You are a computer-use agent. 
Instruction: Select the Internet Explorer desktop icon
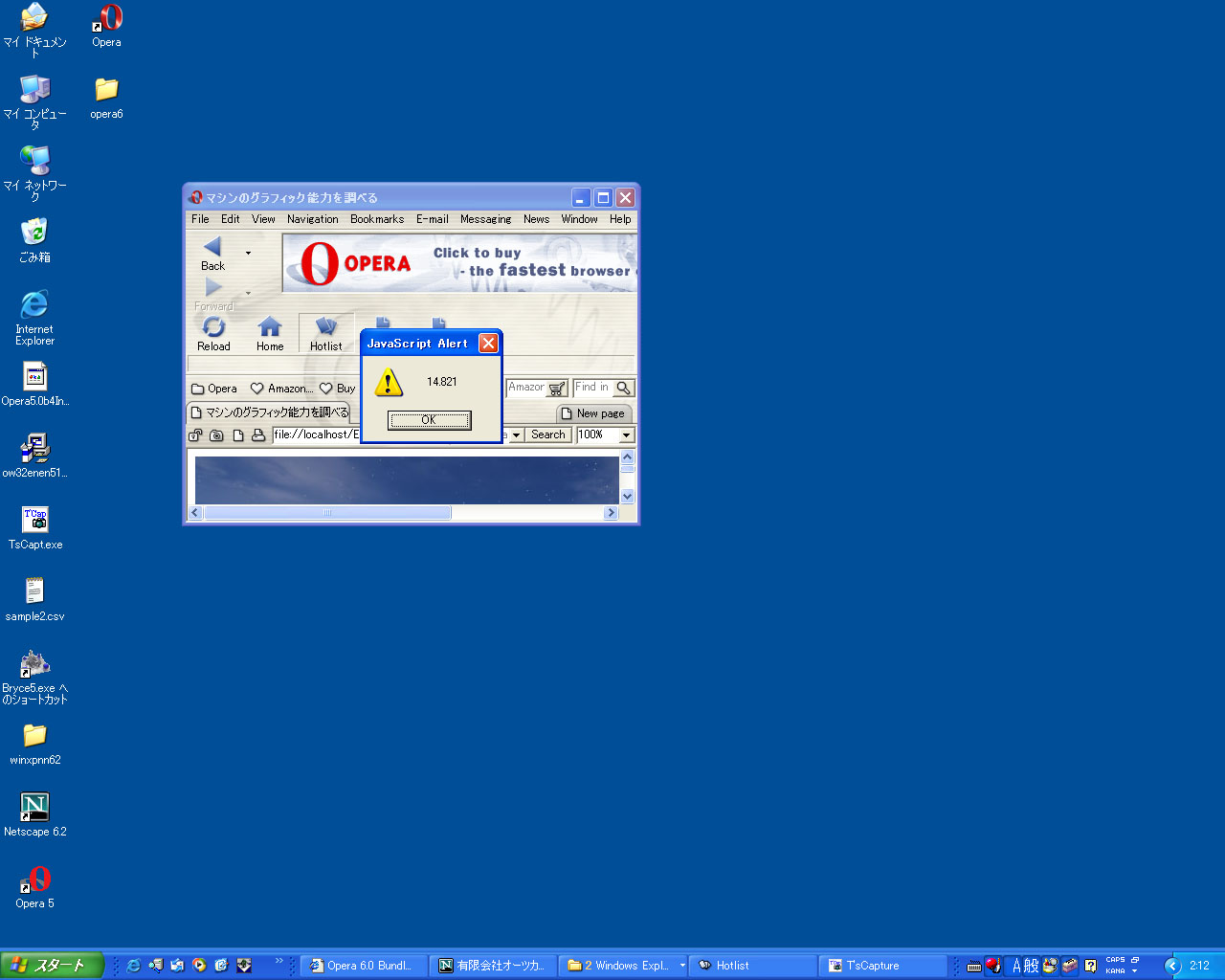coord(34,319)
